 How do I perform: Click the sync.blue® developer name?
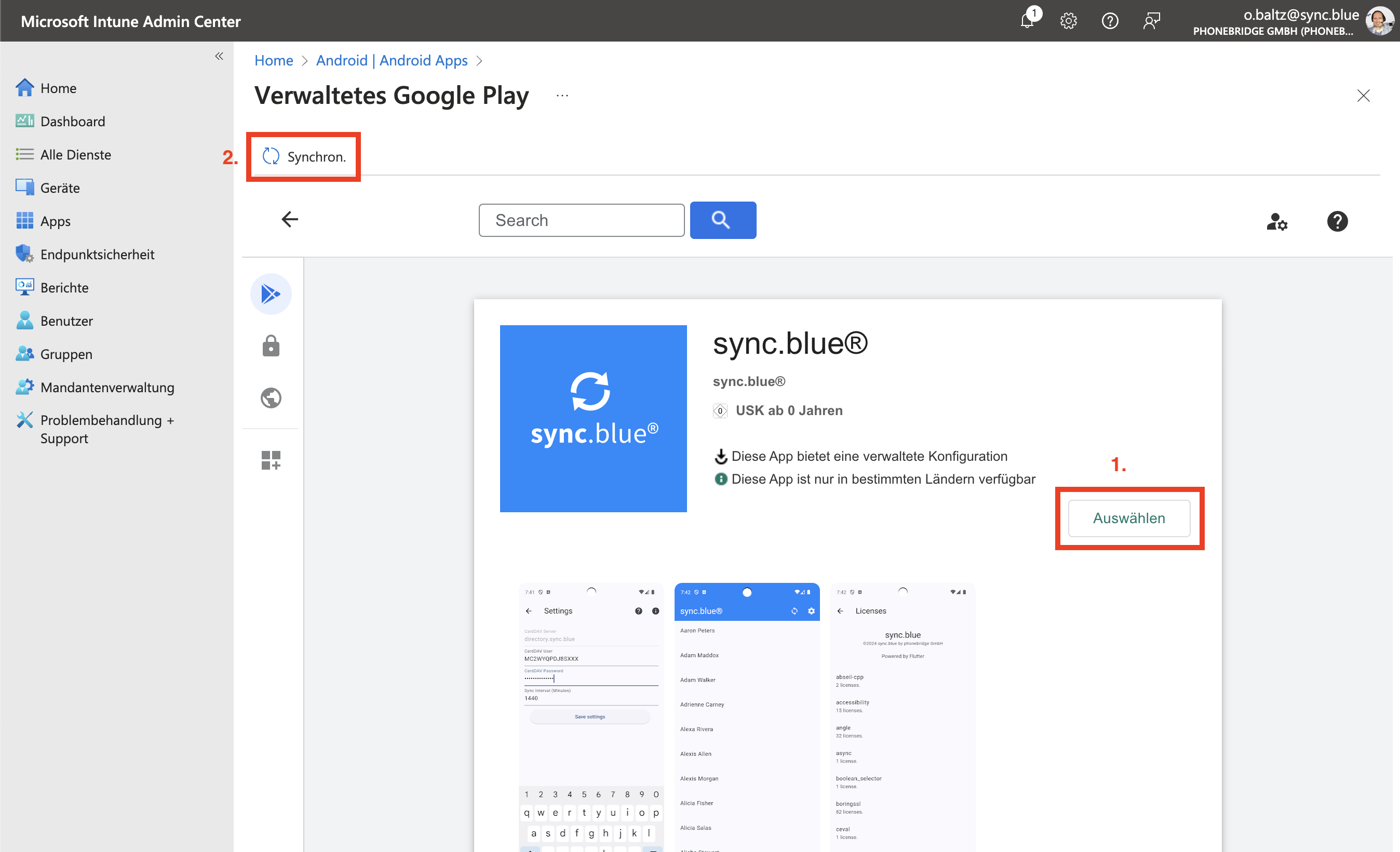pos(749,381)
